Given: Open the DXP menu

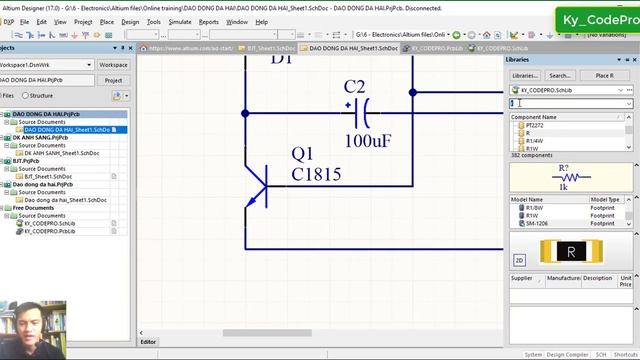Looking at the screenshot, I should coord(8,22).
